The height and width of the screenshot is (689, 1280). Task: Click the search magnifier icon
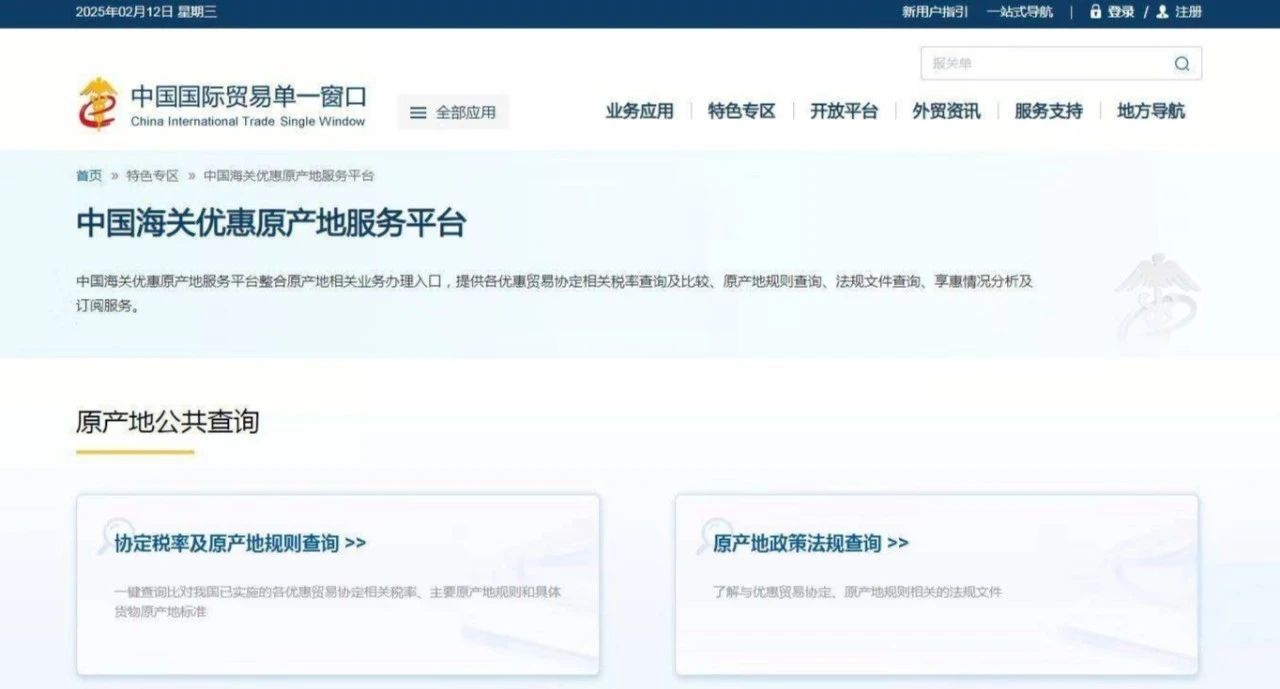tap(1182, 64)
